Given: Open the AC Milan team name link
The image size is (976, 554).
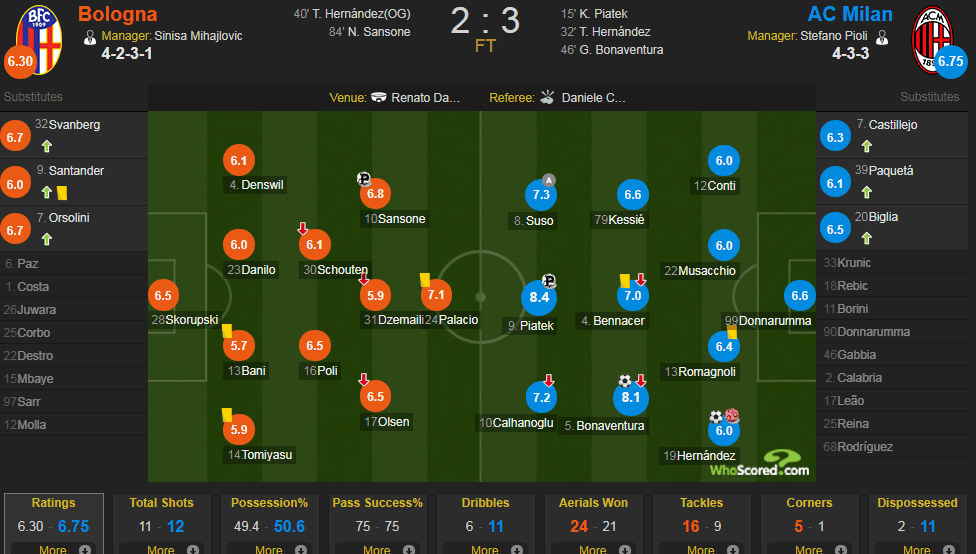Looking at the screenshot, I should [850, 14].
